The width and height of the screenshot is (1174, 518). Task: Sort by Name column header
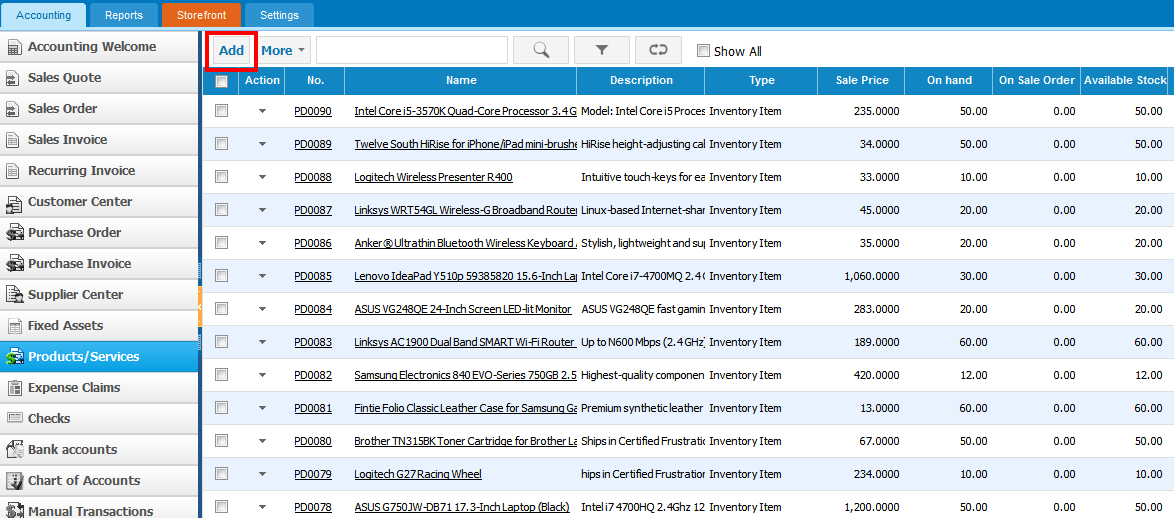pyautogui.click(x=460, y=81)
